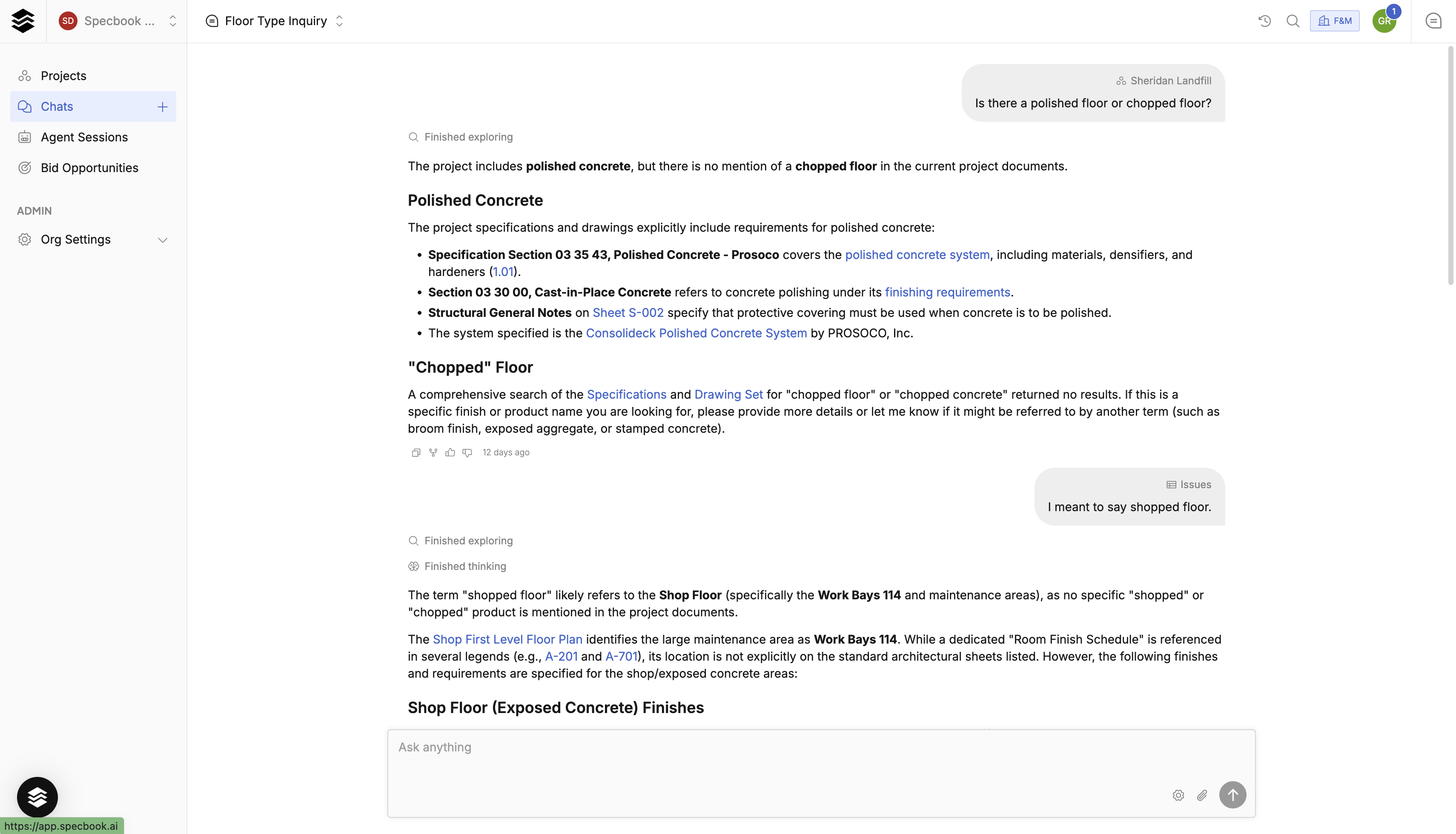Expand the Org Settings chevron
The image size is (1456, 834).
pos(163,240)
